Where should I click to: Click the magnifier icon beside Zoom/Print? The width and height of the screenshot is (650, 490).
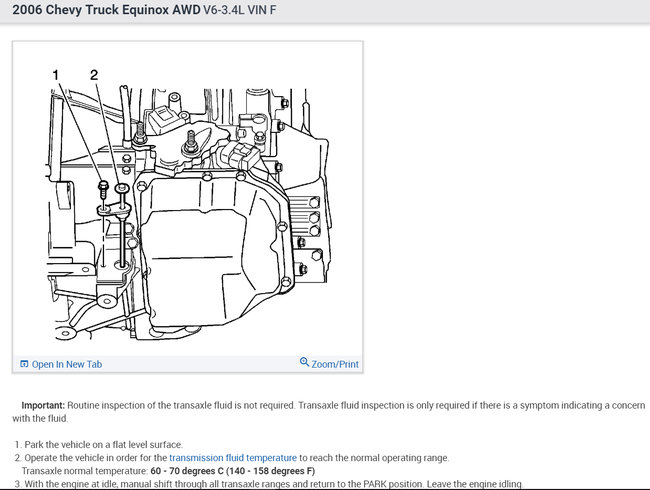304,362
